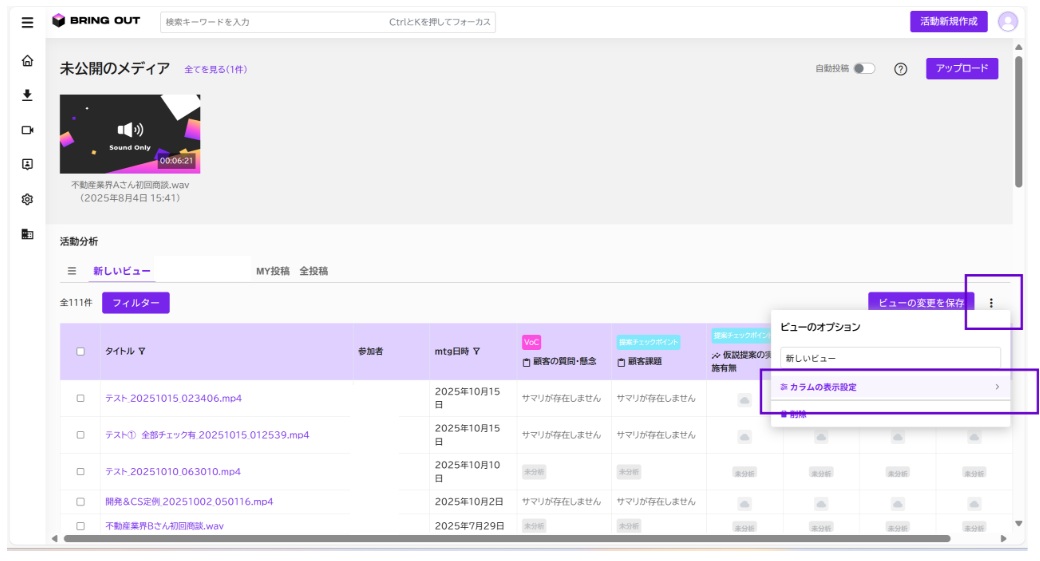The width and height of the screenshot is (1040, 561).
Task: Click 参加者 column header
Action: [x=370, y=351]
